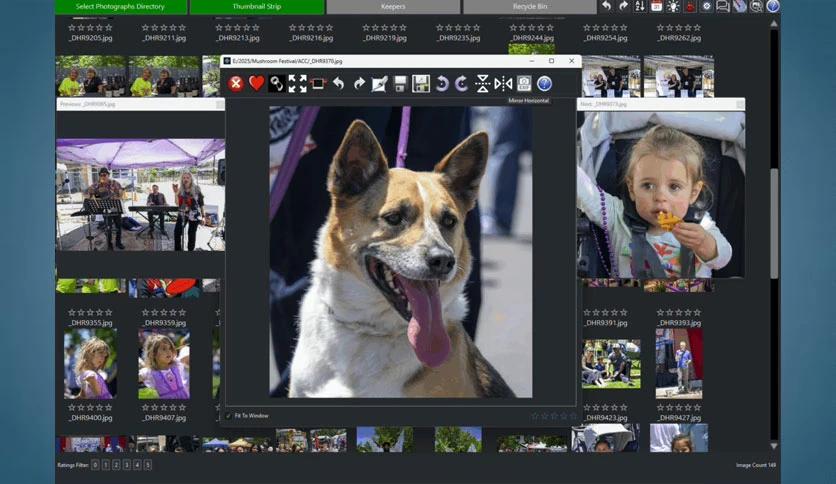Click the red X reject icon

pyautogui.click(x=236, y=84)
